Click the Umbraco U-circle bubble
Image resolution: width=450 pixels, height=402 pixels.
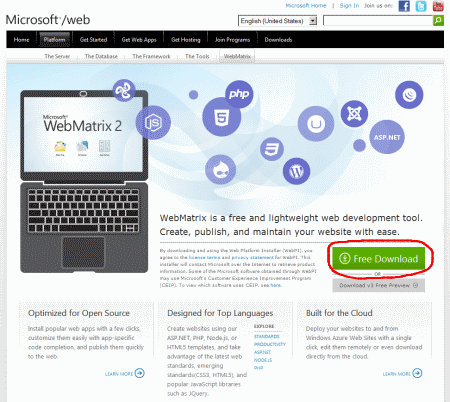coord(316,124)
